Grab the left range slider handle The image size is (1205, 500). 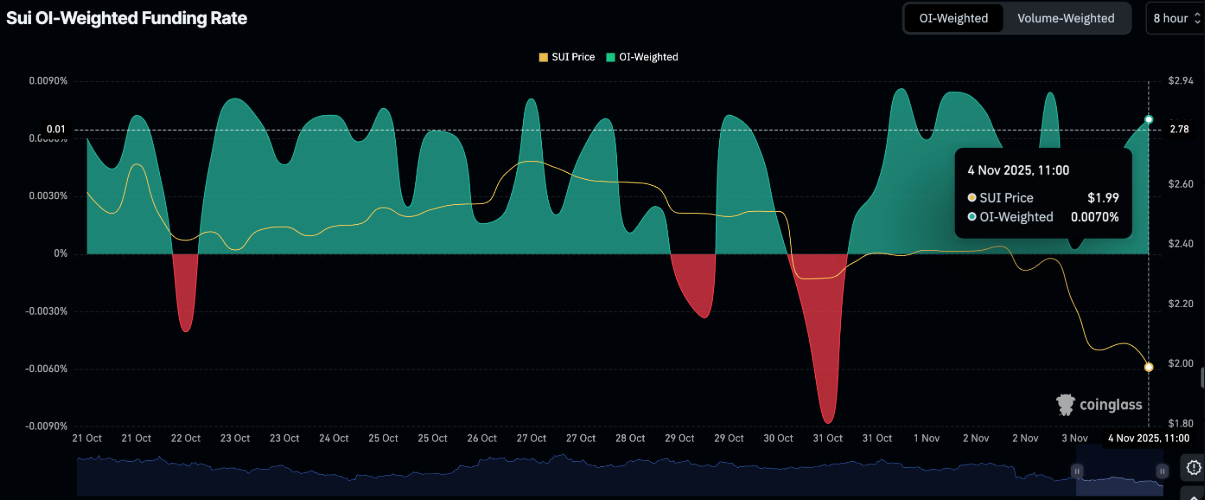pos(1078,470)
